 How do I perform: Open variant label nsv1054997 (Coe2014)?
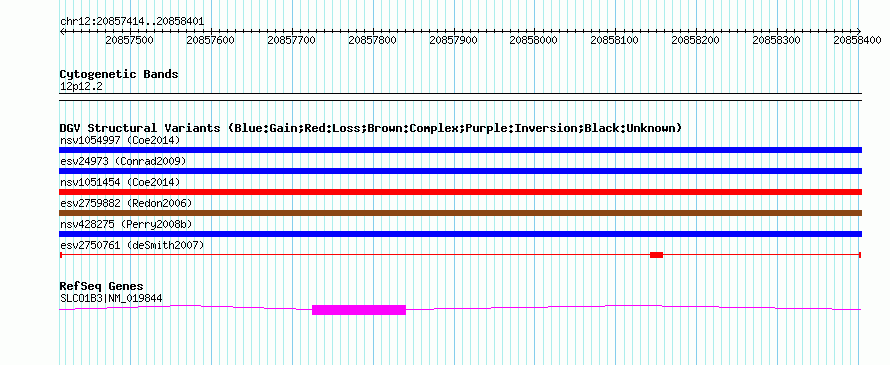coord(120,140)
